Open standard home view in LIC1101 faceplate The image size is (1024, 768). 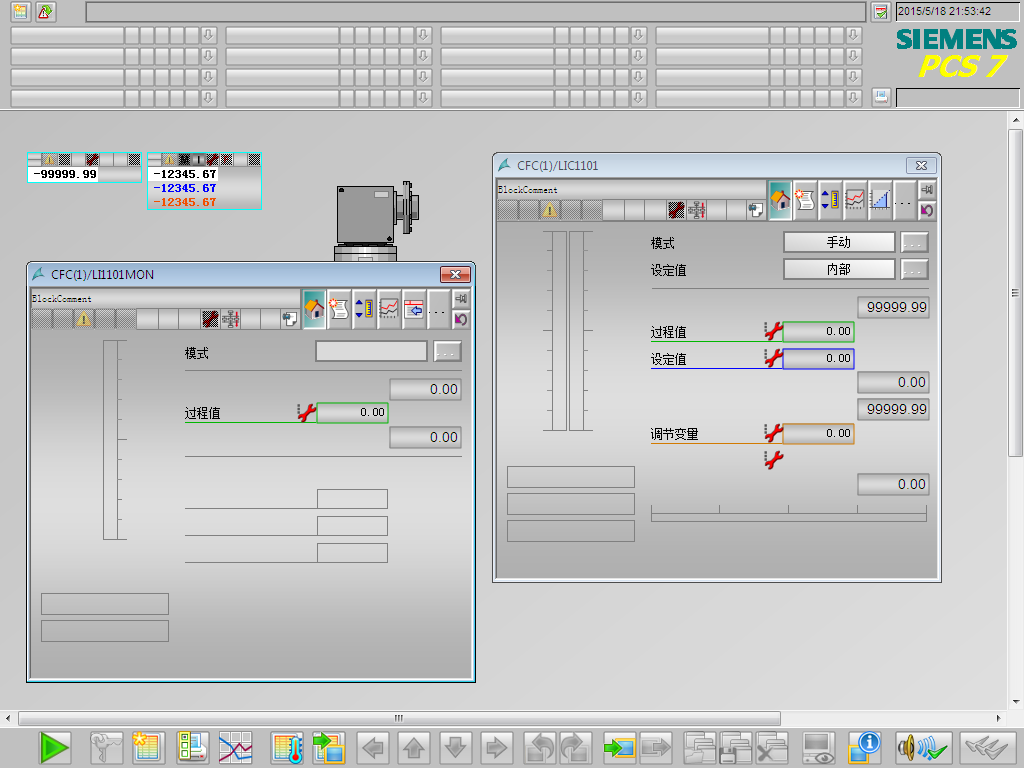780,200
